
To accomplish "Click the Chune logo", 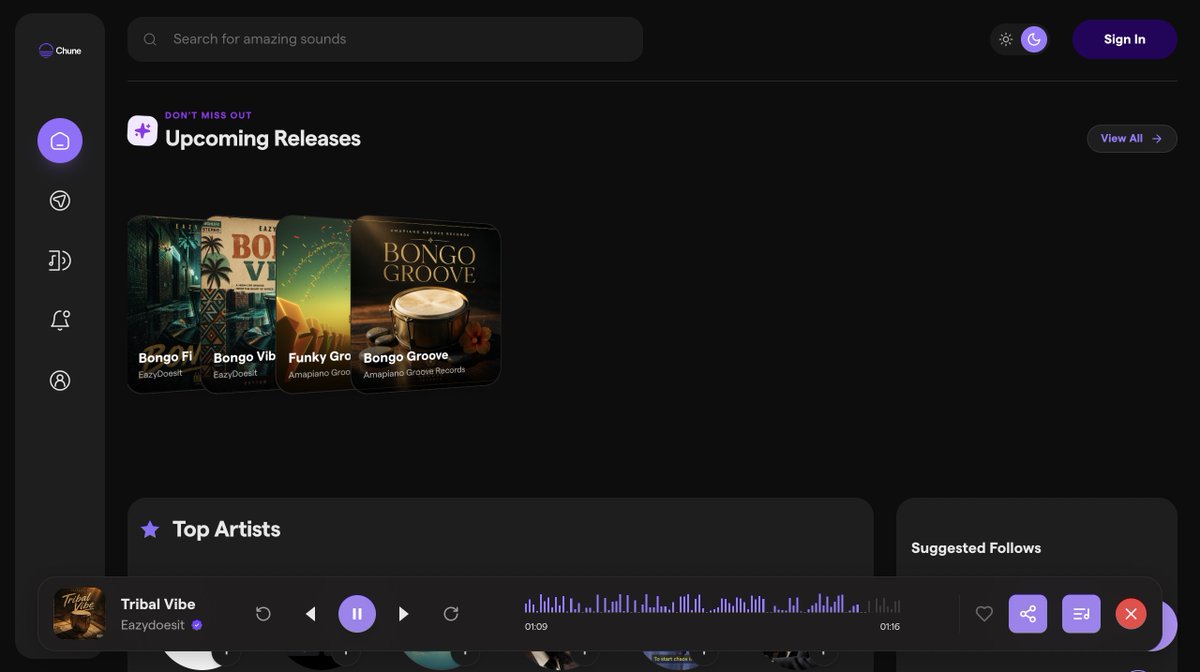I will coord(60,50).
